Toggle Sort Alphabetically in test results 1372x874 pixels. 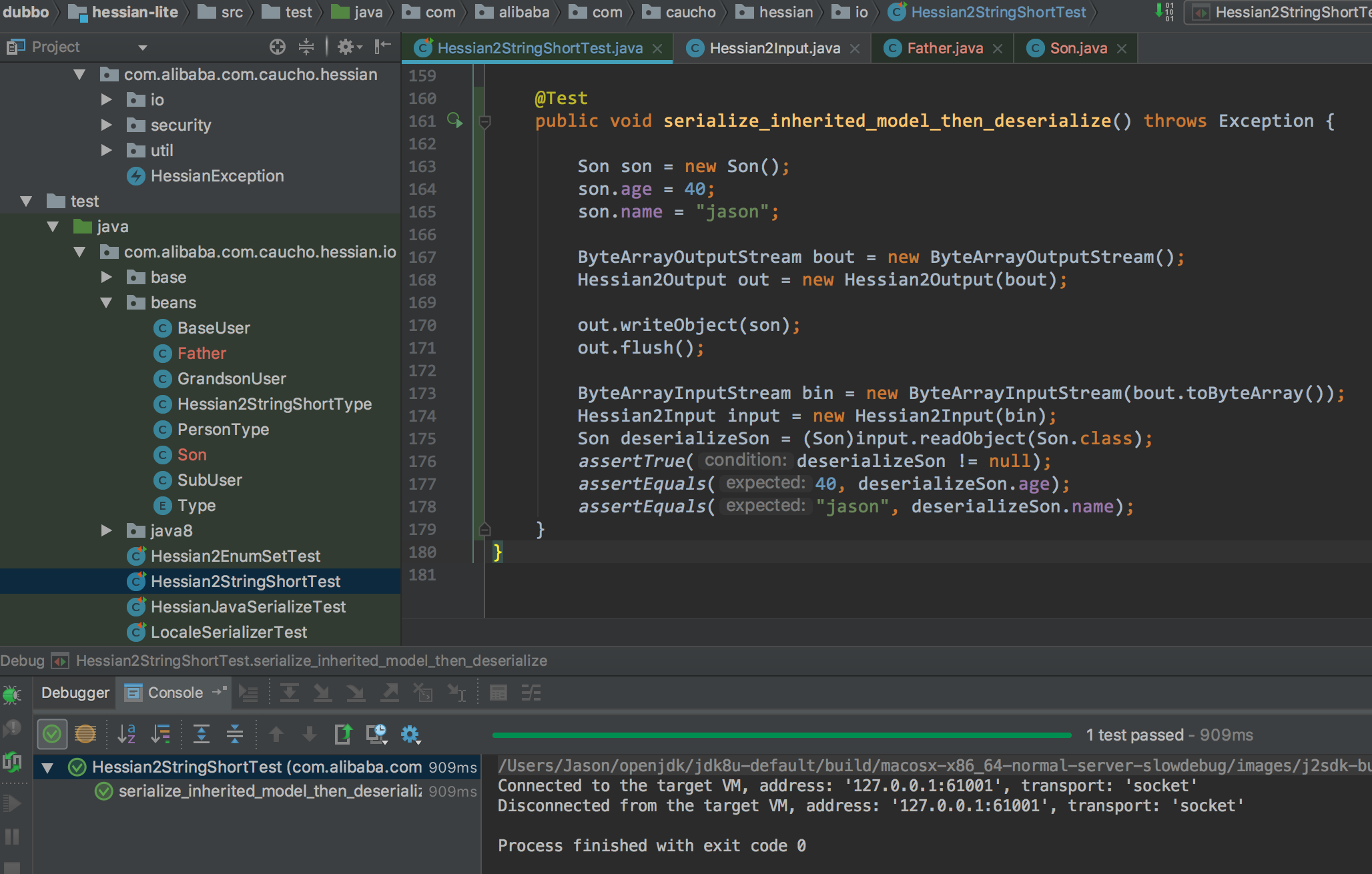(x=127, y=735)
